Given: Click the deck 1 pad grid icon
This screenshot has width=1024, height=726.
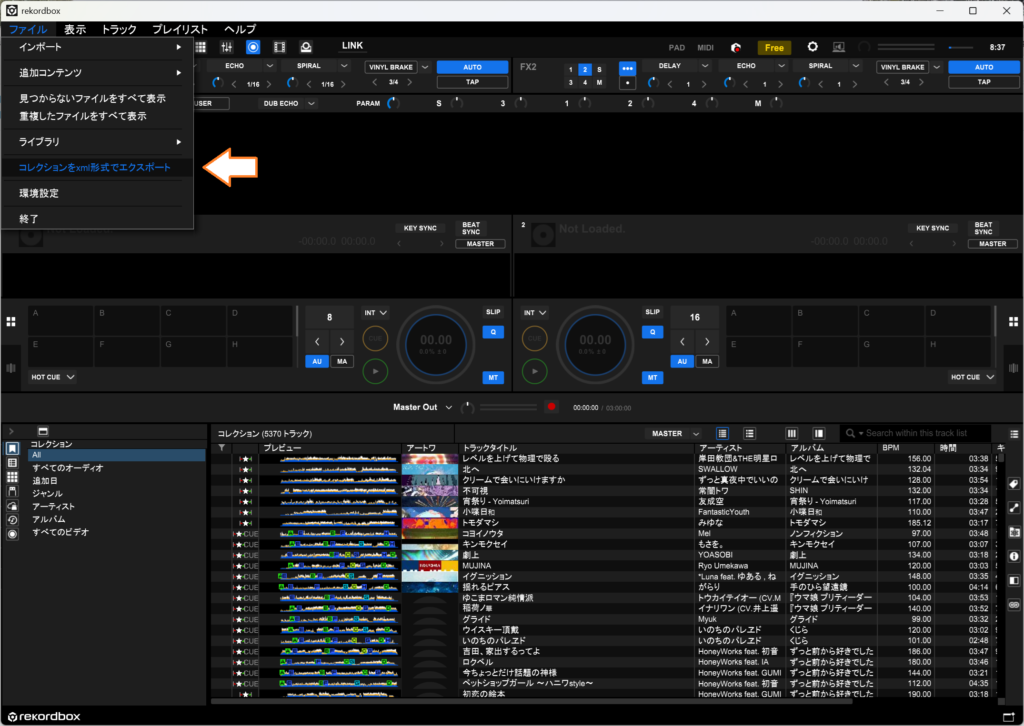Looking at the screenshot, I should tap(11, 322).
